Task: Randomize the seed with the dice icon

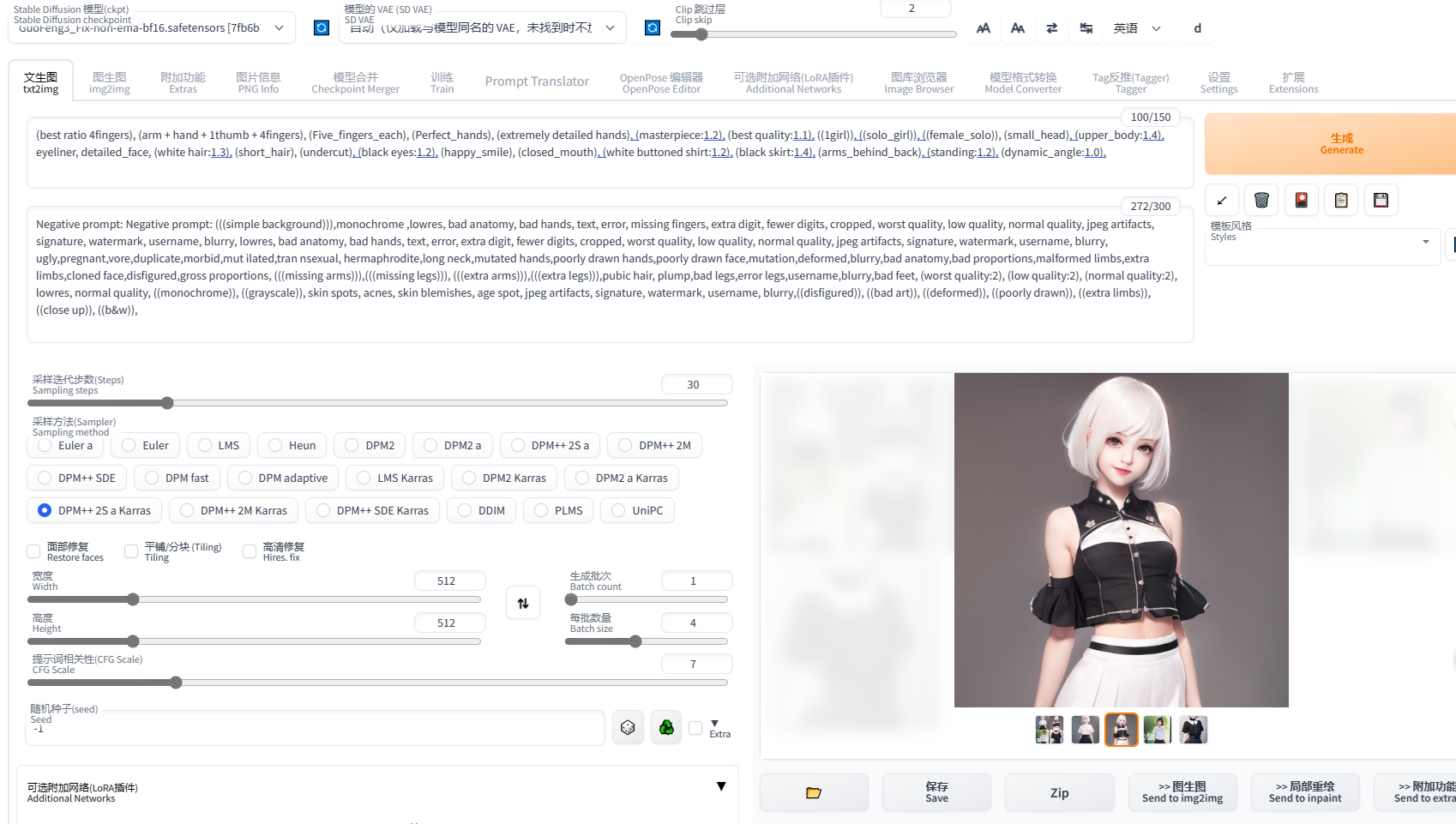Action: click(629, 728)
